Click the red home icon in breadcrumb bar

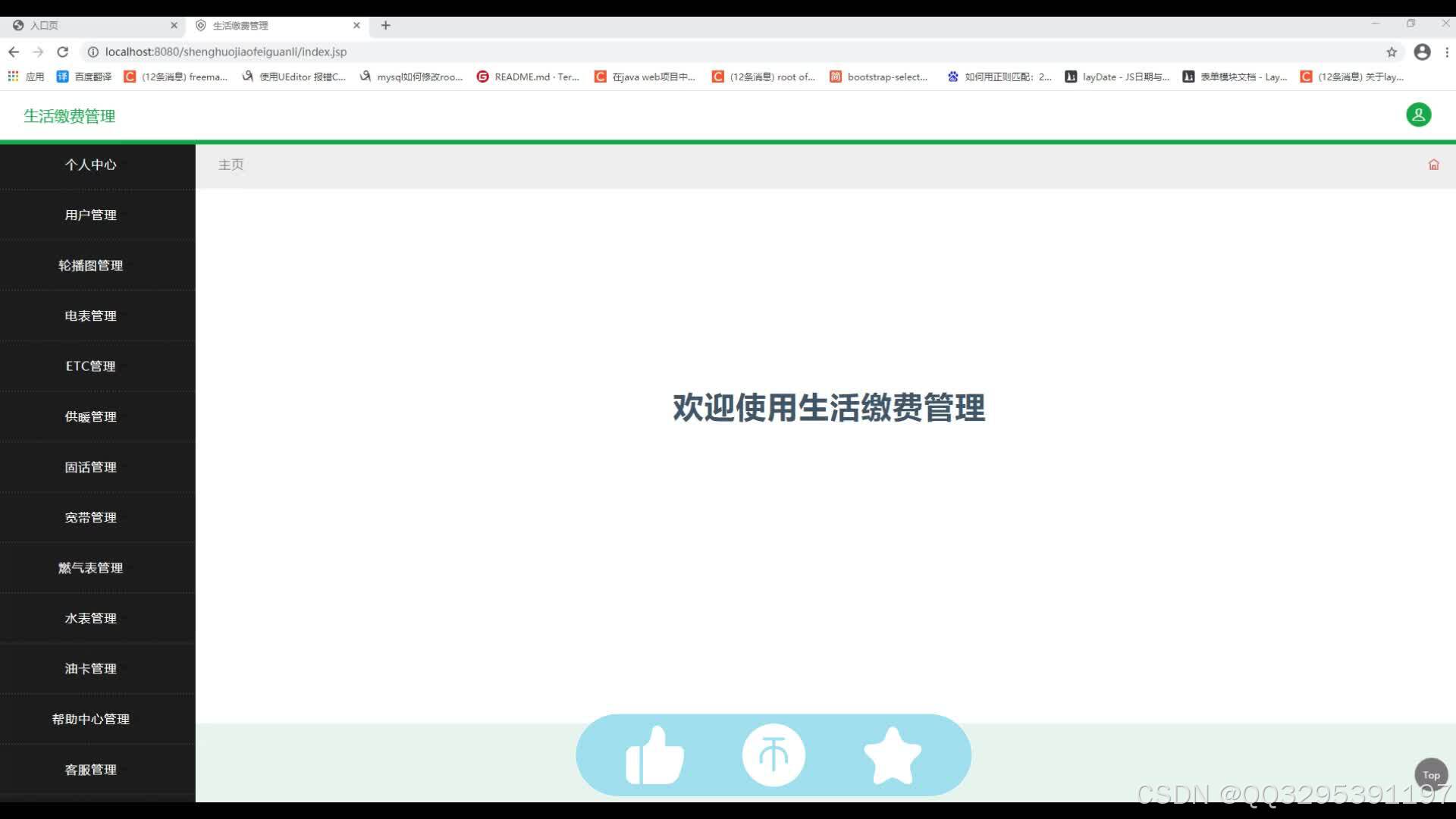coord(1433,165)
